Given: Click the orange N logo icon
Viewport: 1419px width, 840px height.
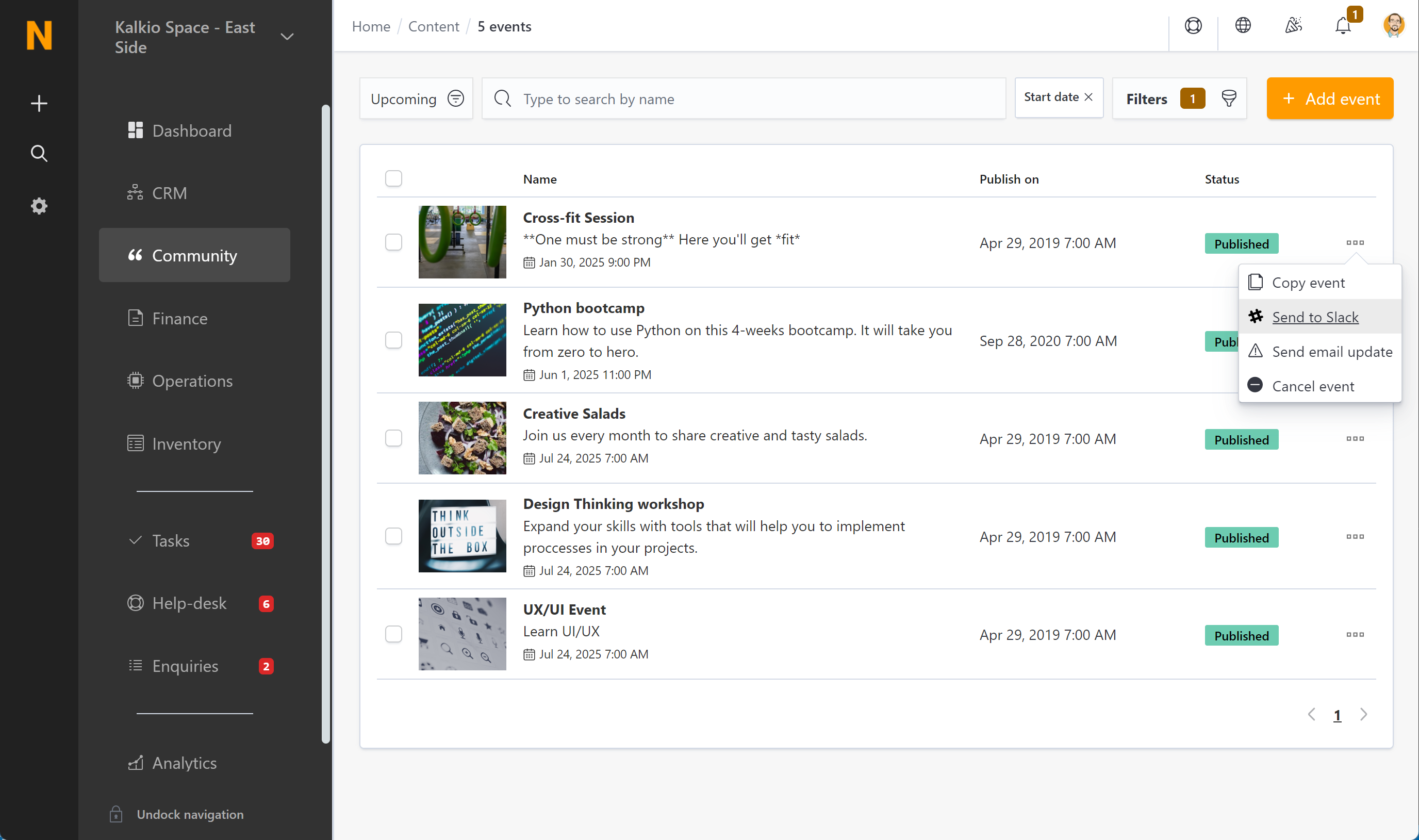Looking at the screenshot, I should 39,35.
